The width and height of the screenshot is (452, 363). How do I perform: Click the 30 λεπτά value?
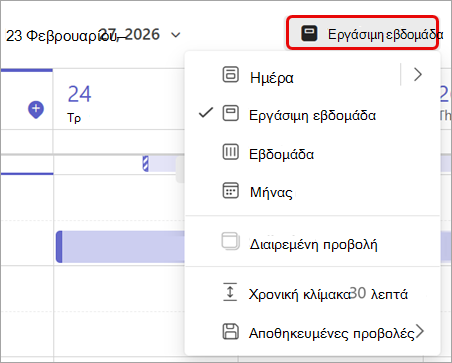pos(379,294)
